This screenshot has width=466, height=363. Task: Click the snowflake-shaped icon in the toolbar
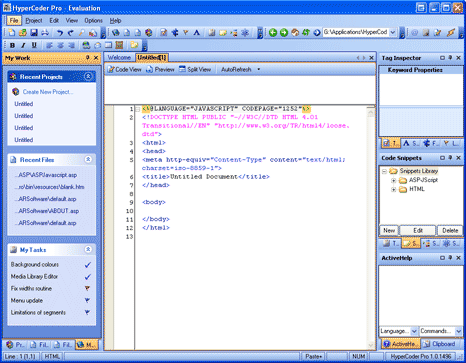coord(245,33)
